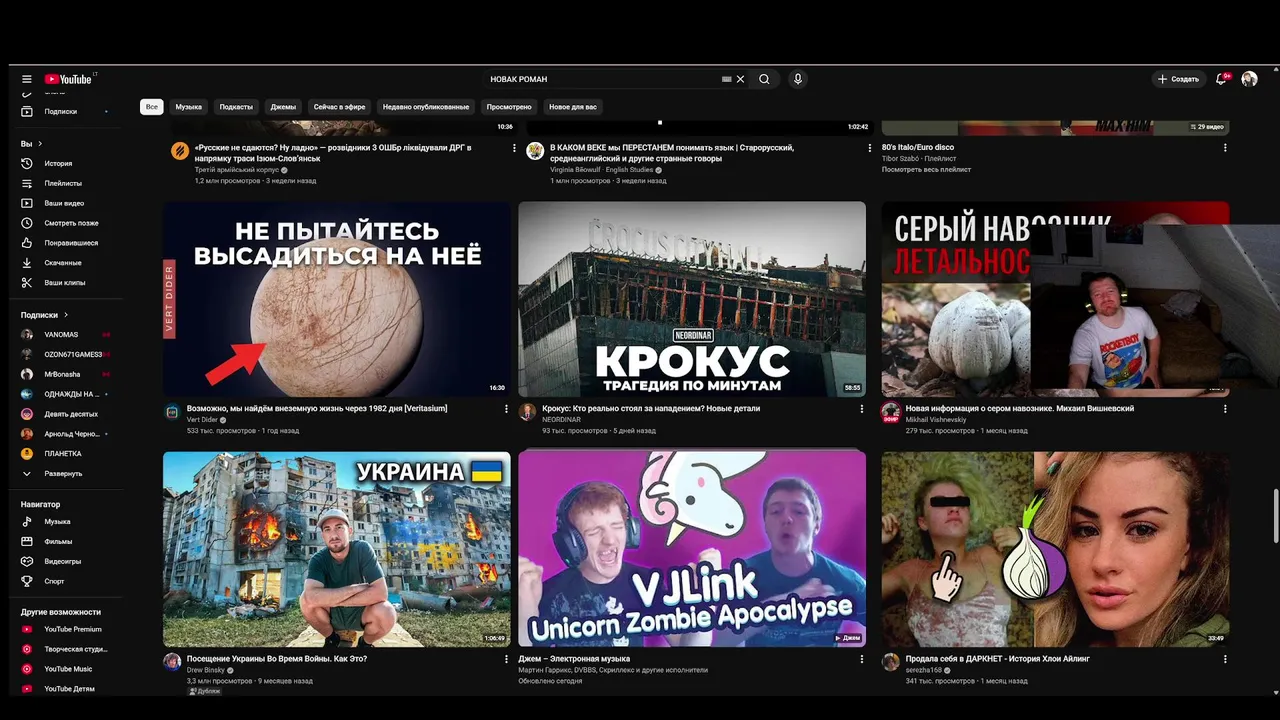1280x720 pixels.
Task: Select the Просмотрено filter chip
Action: pyautogui.click(x=509, y=107)
